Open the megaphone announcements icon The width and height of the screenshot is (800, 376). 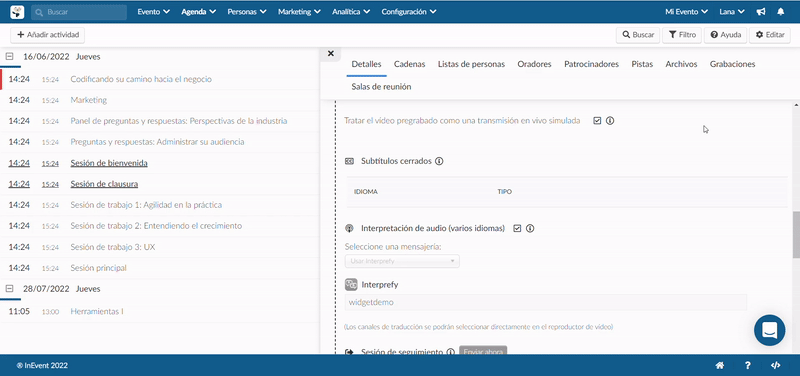[761, 12]
